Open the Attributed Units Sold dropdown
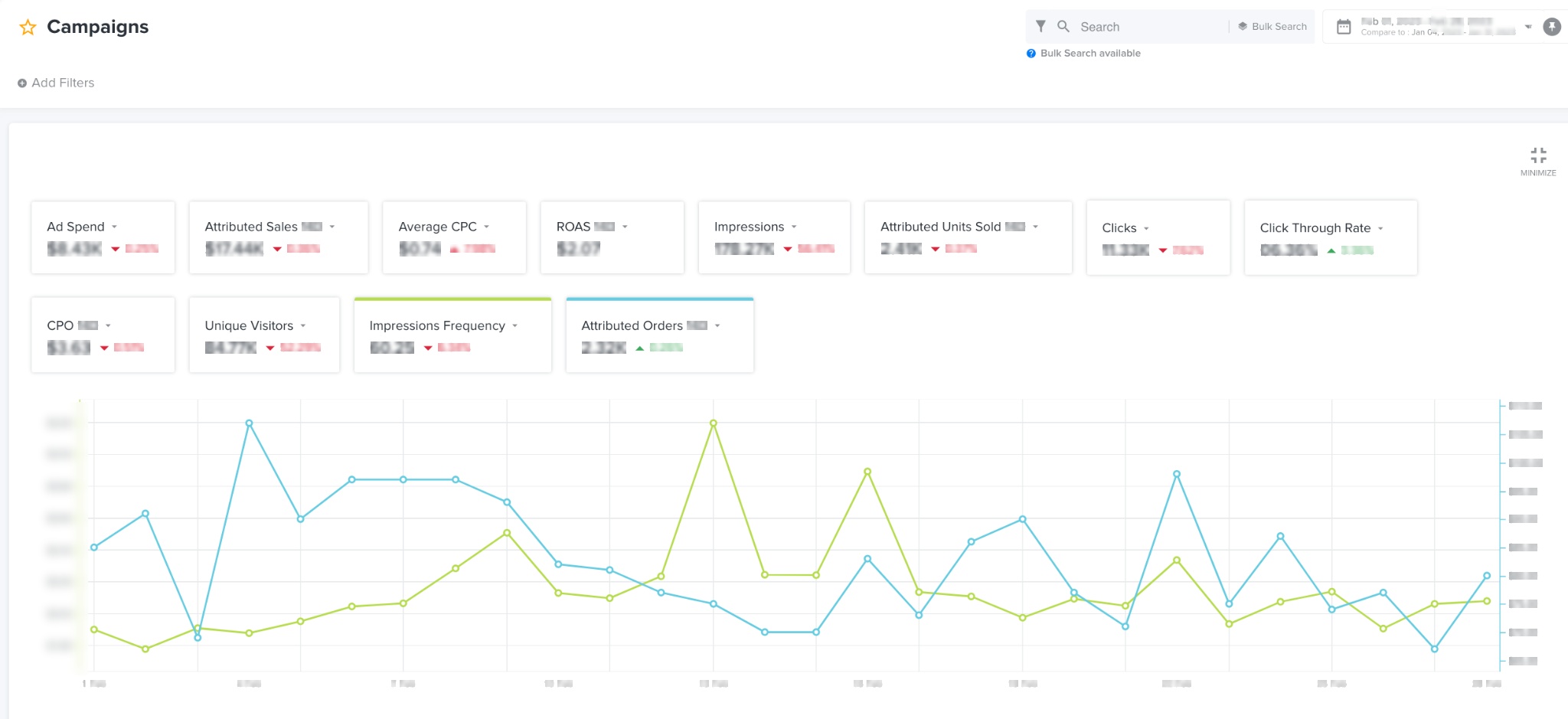The height and width of the screenshot is (719, 1568). coord(1035,227)
